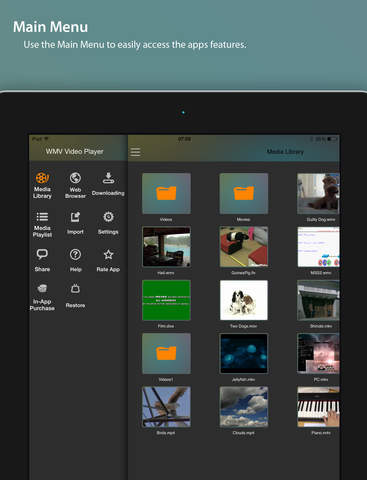Open the Videos1 folder
Screen dimensions: 367x480
(x=166, y=353)
